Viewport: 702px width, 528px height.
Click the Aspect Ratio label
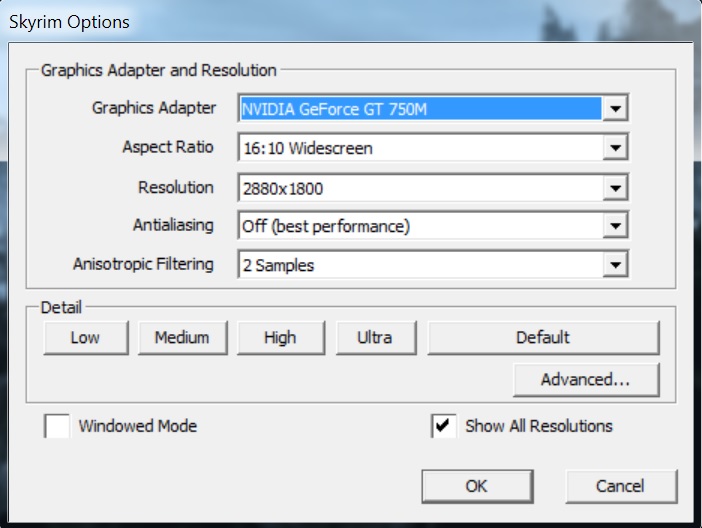(x=168, y=147)
